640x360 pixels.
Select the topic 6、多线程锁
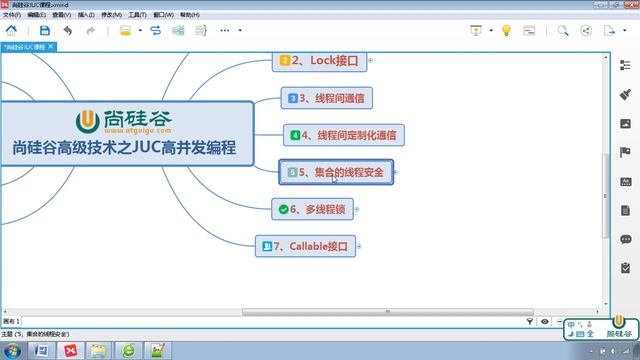(312, 209)
